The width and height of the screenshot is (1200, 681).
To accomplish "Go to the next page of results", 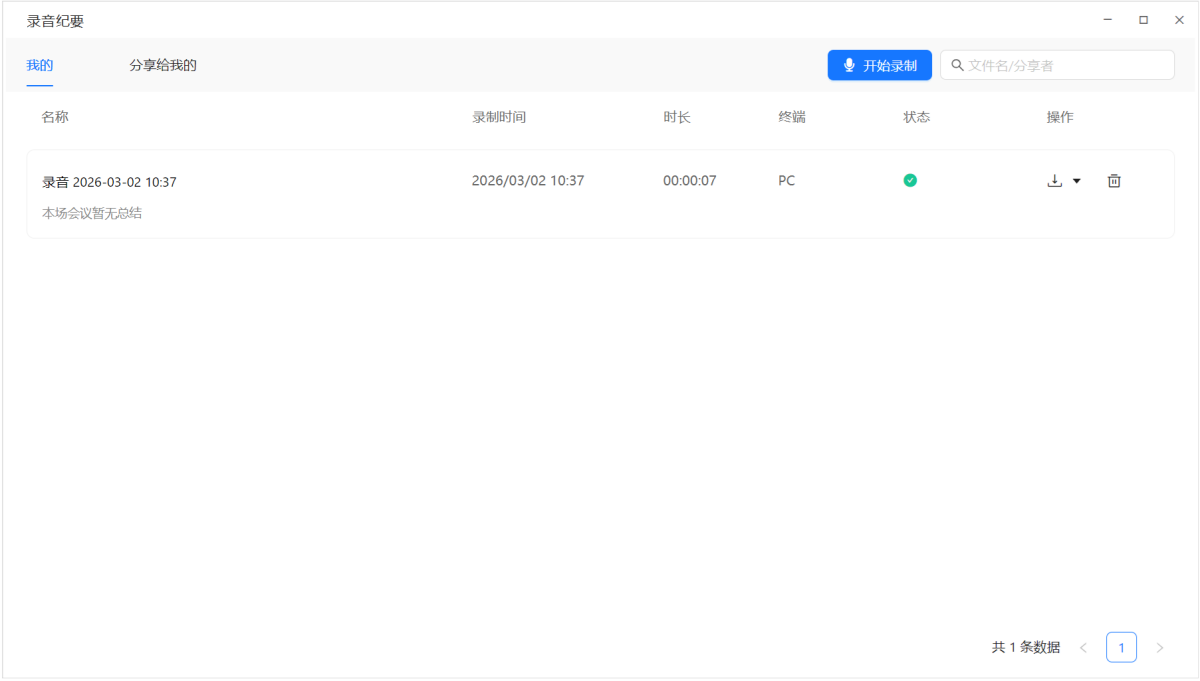I will (1160, 648).
